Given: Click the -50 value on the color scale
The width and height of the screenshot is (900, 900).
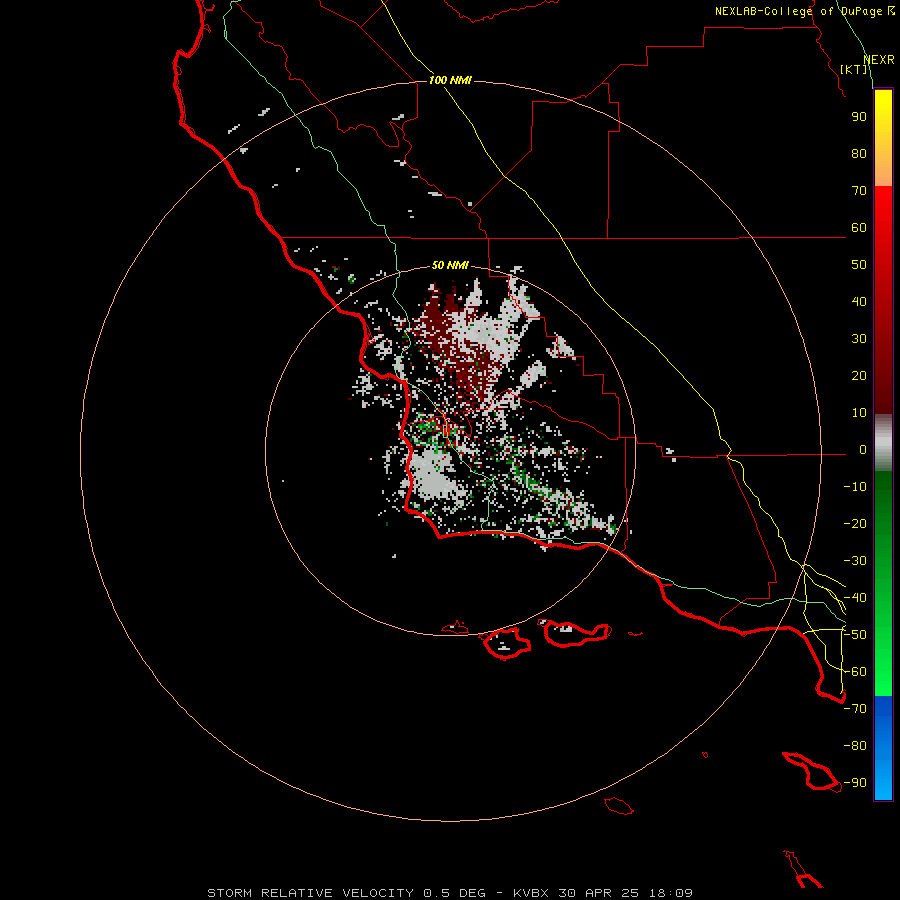Looking at the screenshot, I should click(x=855, y=635).
